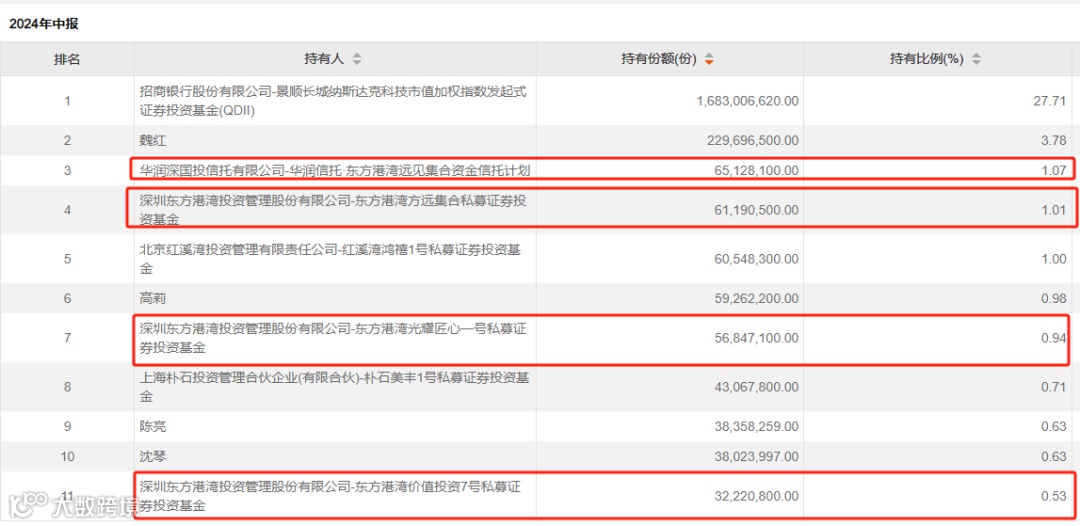Click holding ratio 0.71
Viewport: 1080px width, 526px height.
[1055, 387]
